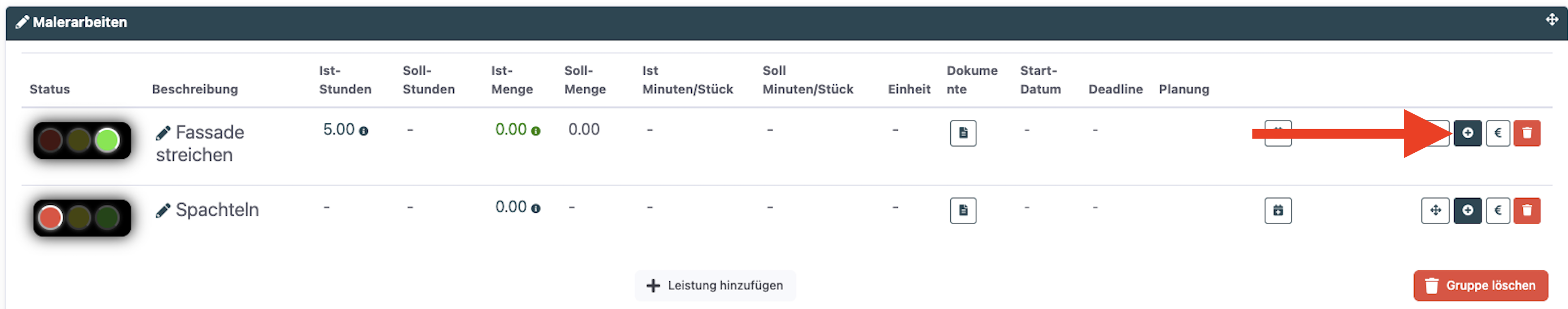Delete the Fassade streichen row
Image resolution: width=1568 pixels, height=309 pixels.
(1527, 133)
